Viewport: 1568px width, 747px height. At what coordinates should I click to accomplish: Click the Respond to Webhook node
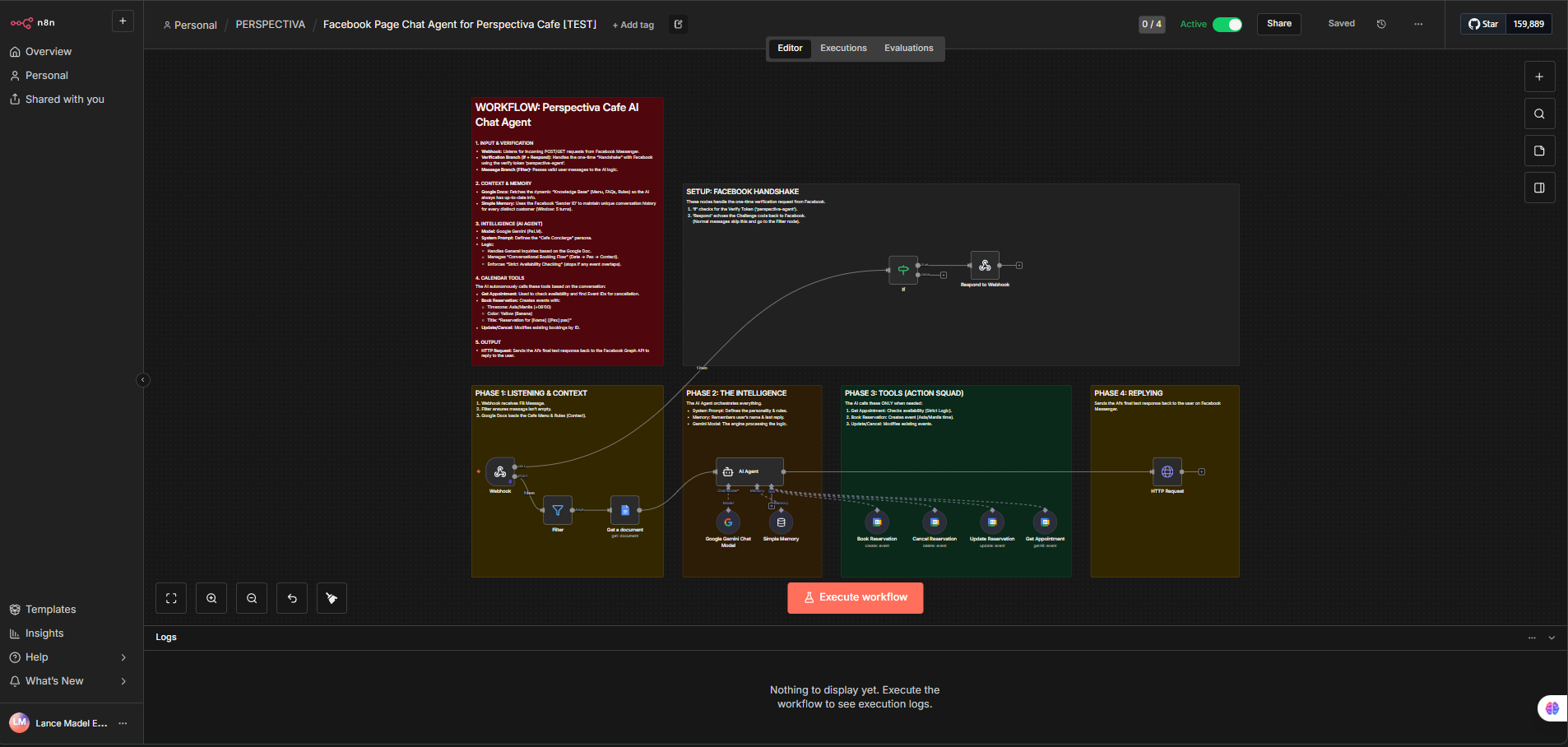point(985,266)
